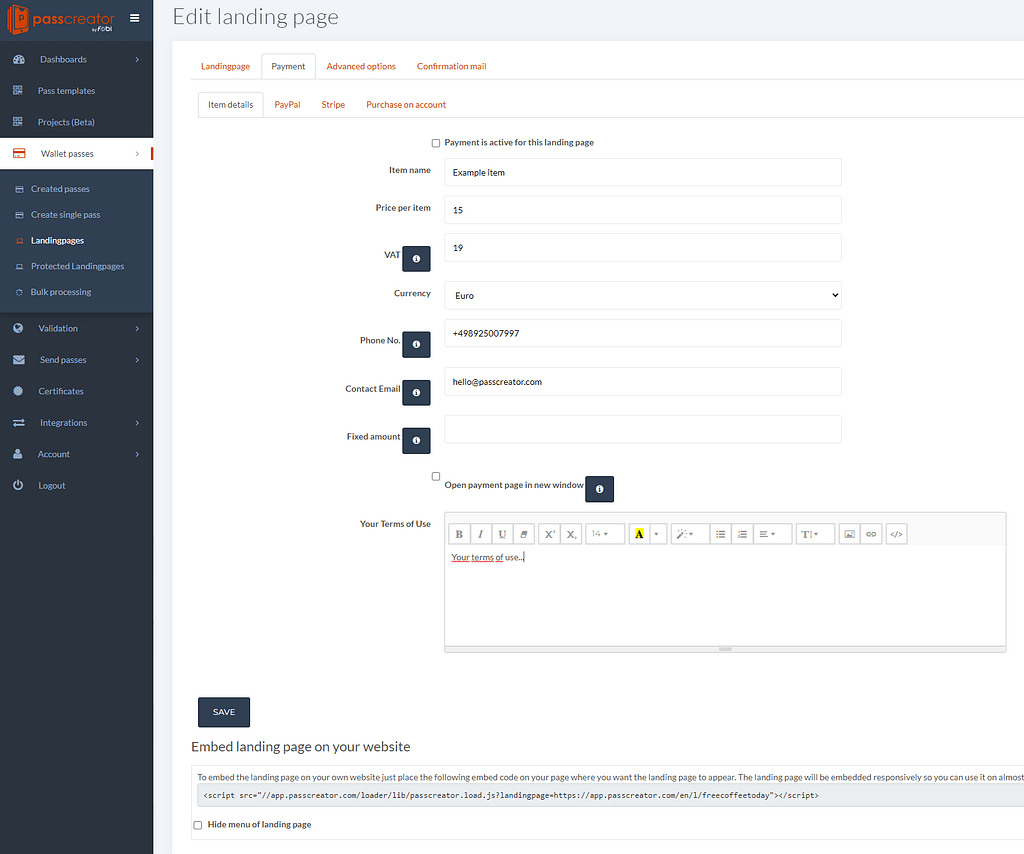The width and height of the screenshot is (1024, 854).
Task: Click the eraser remove-format icon
Action: tap(524, 534)
